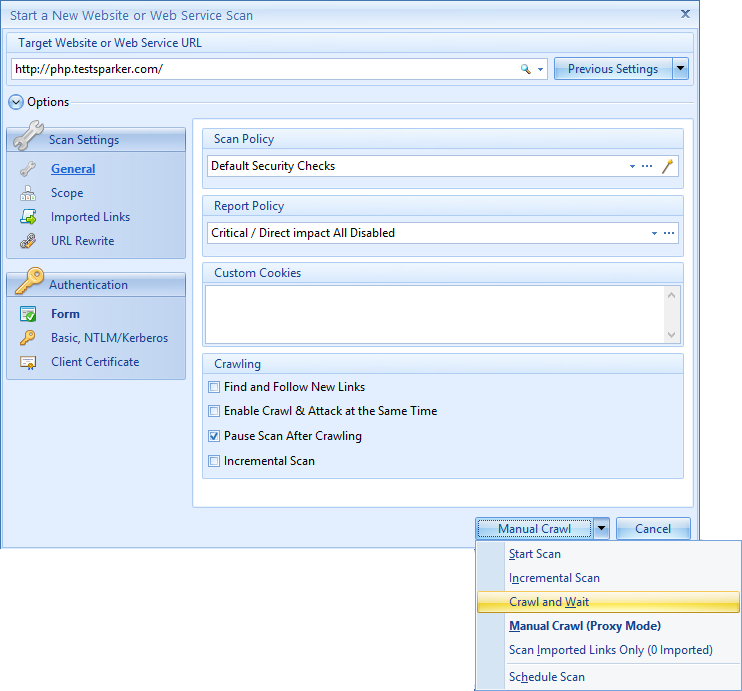Expand the Report Policy dropdown arrow
Viewport: 742px width, 691px height.
pos(654,233)
